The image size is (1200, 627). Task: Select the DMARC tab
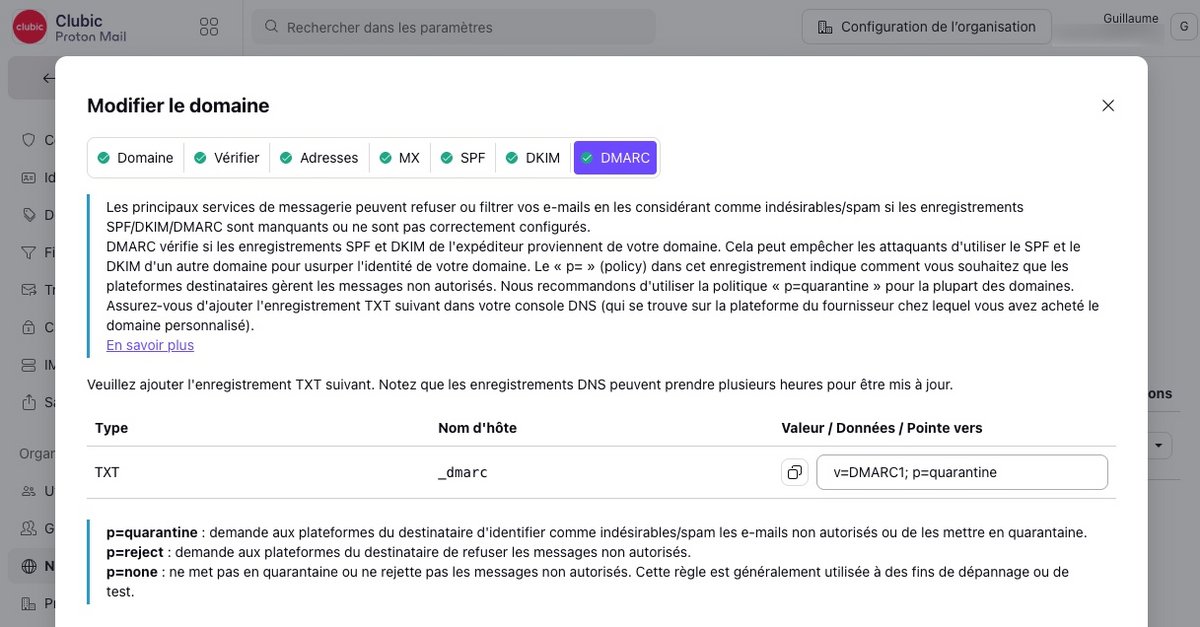click(x=615, y=158)
